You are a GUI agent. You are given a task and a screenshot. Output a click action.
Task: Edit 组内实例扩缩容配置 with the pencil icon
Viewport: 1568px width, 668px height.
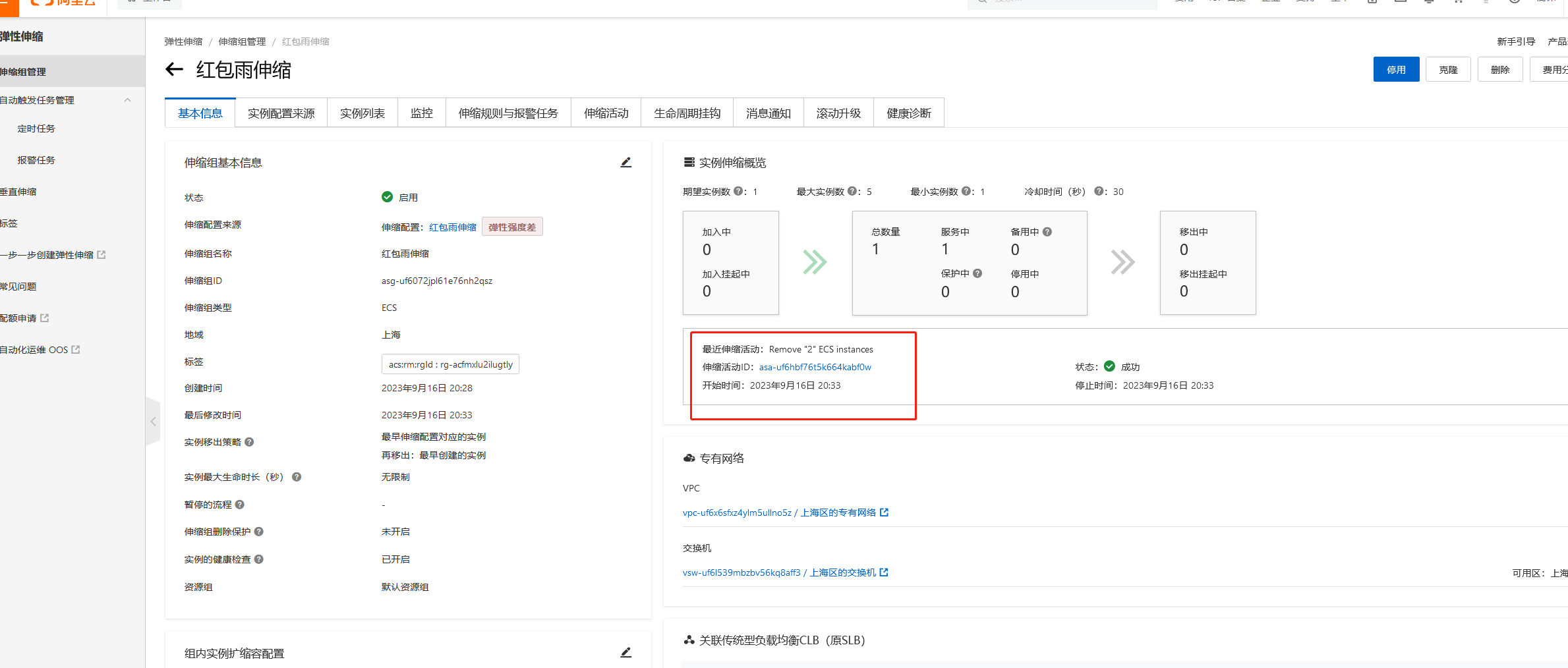pyautogui.click(x=626, y=653)
